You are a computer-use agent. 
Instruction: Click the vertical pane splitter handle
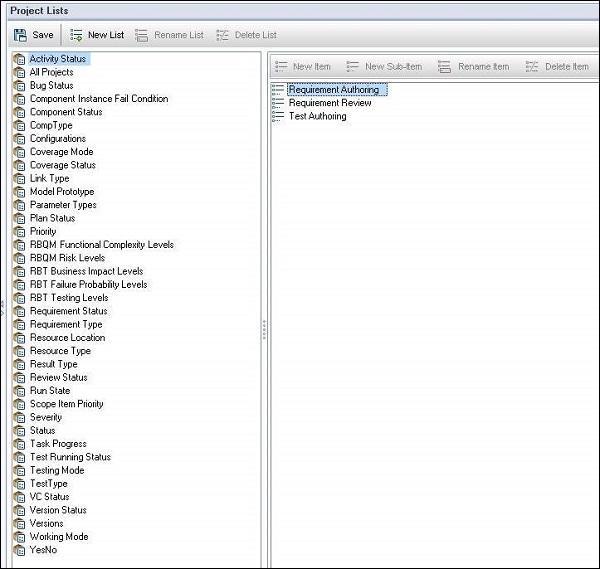(x=264, y=328)
